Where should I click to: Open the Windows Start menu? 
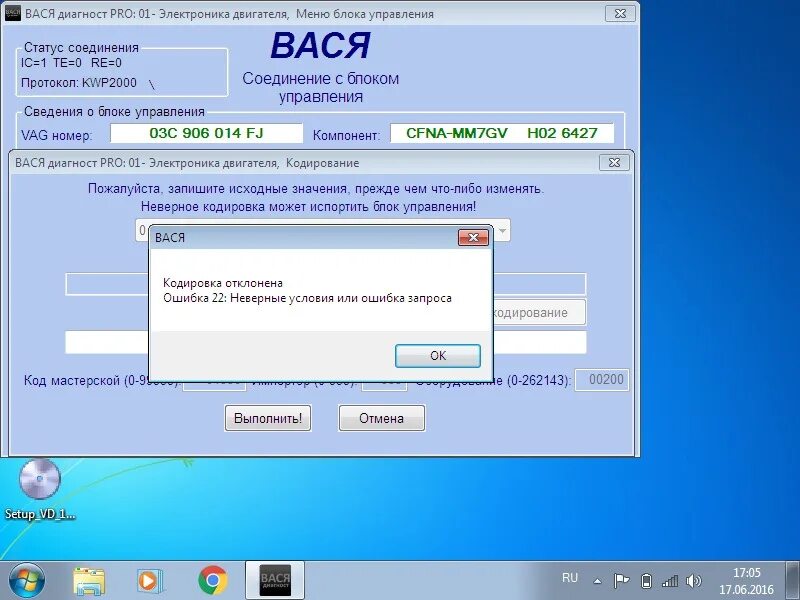27,581
